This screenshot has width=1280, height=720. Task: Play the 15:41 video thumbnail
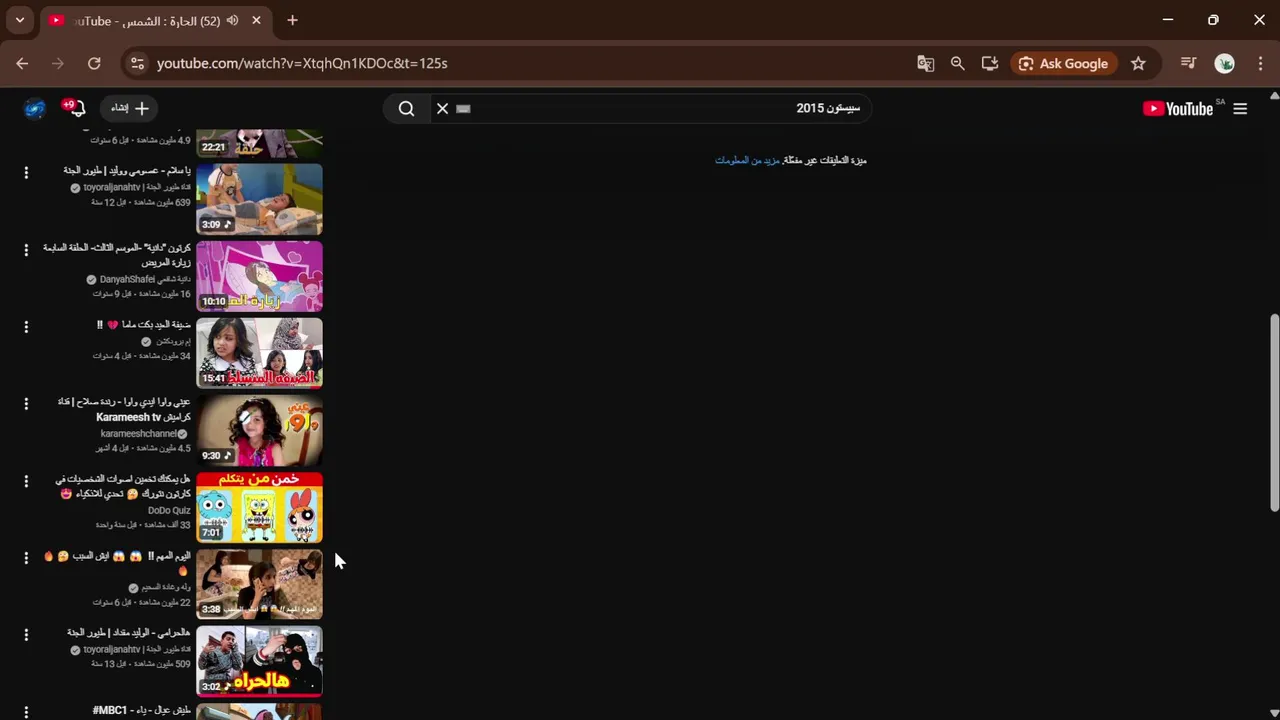click(x=259, y=353)
